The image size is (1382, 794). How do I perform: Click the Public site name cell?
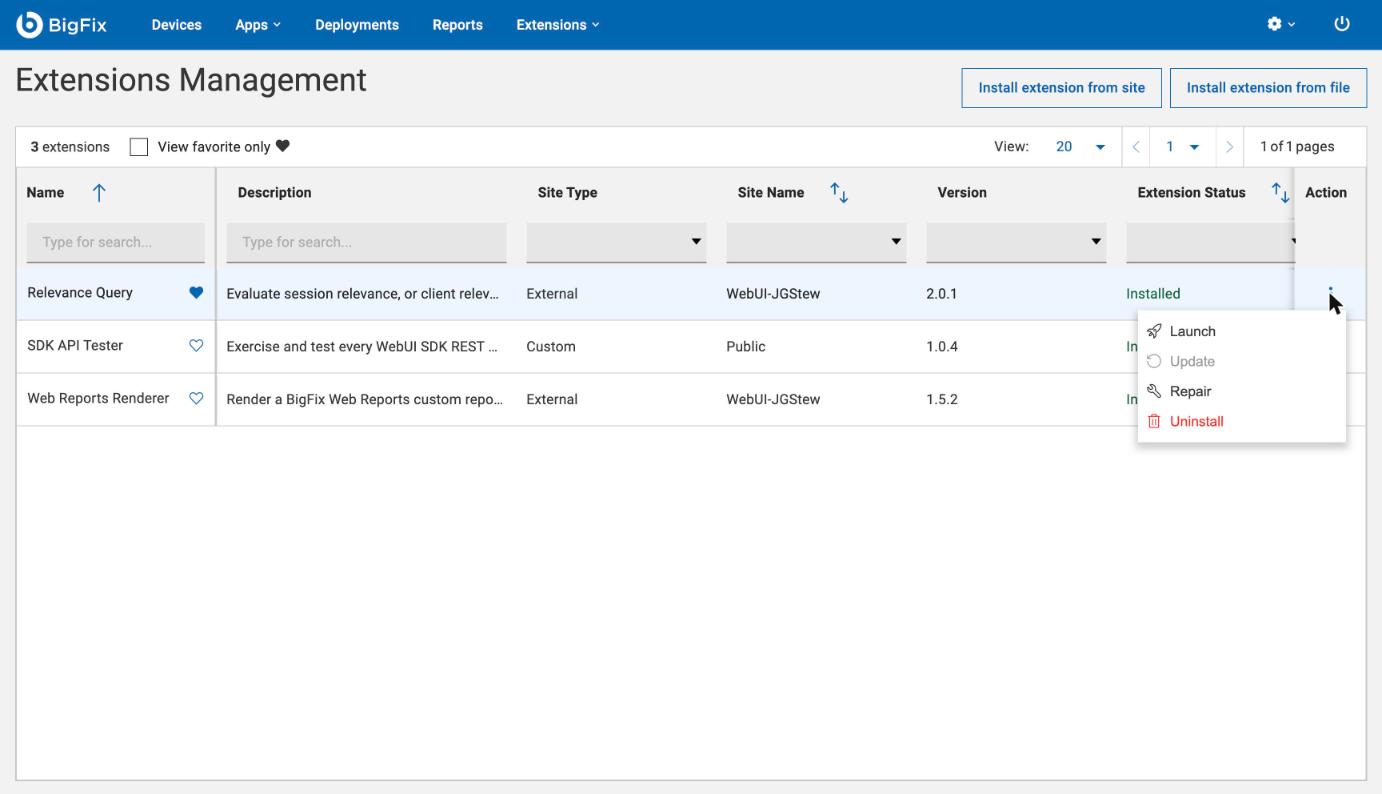click(746, 347)
